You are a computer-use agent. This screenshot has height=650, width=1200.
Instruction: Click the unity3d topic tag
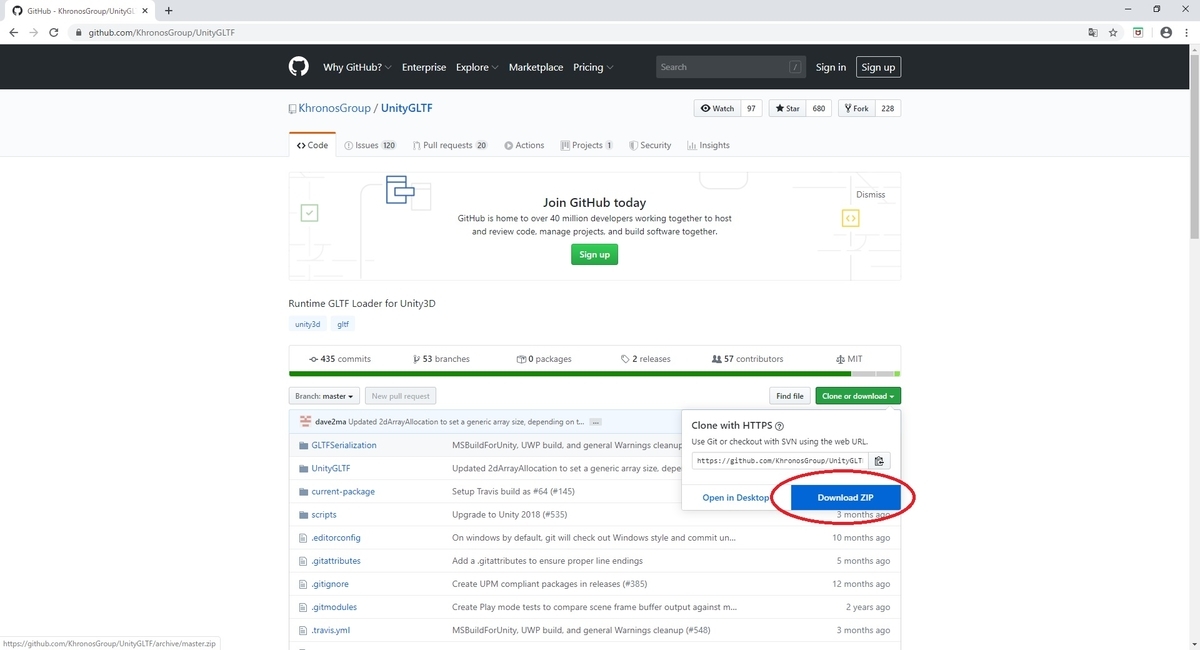coord(307,325)
